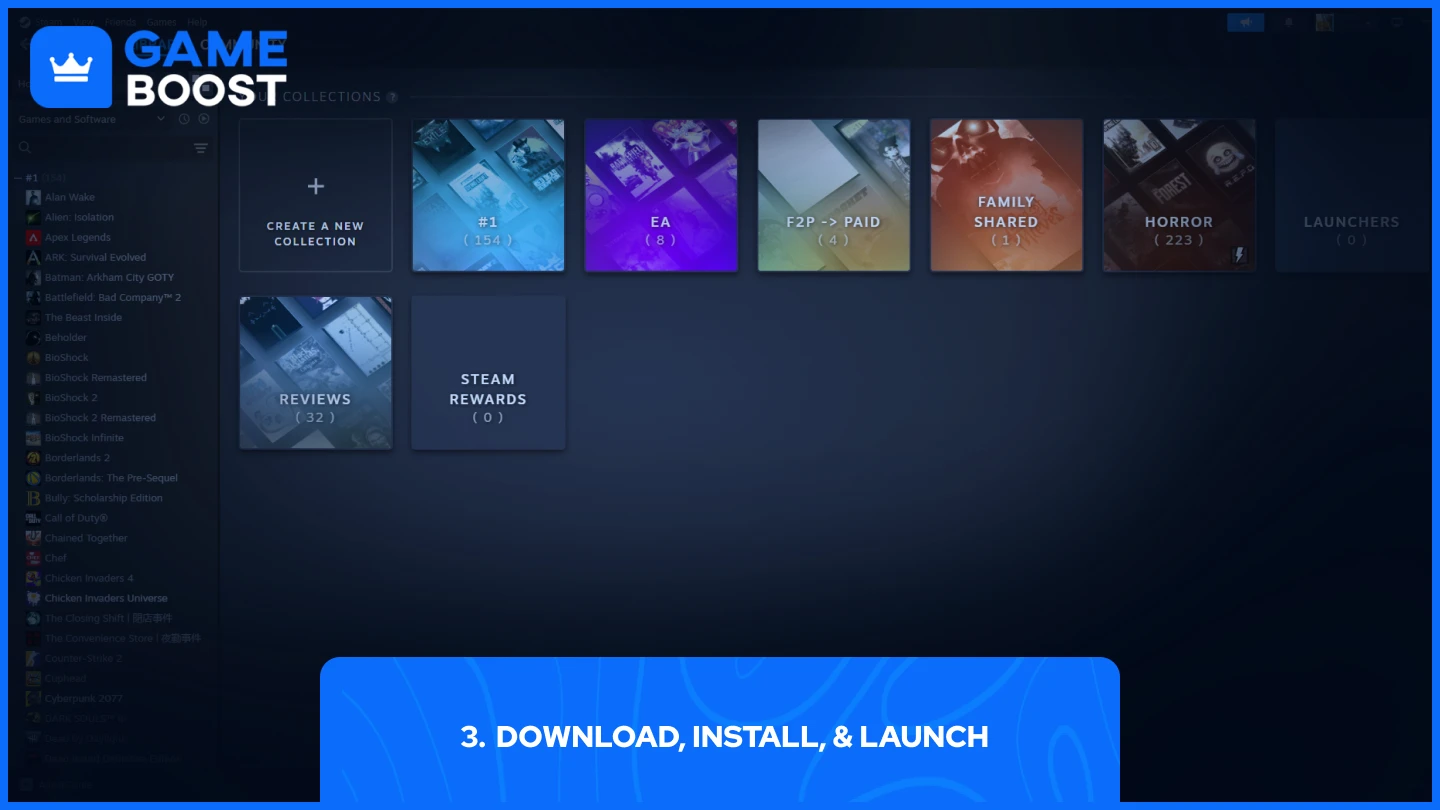Click Create a New Collection tile

click(315, 195)
